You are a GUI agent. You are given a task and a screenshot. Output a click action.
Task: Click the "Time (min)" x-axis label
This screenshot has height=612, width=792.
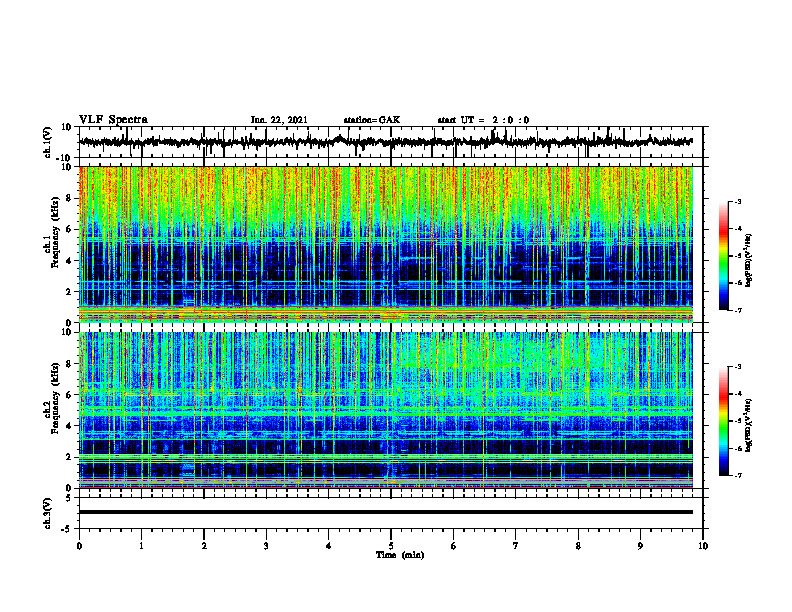pyautogui.click(x=400, y=555)
